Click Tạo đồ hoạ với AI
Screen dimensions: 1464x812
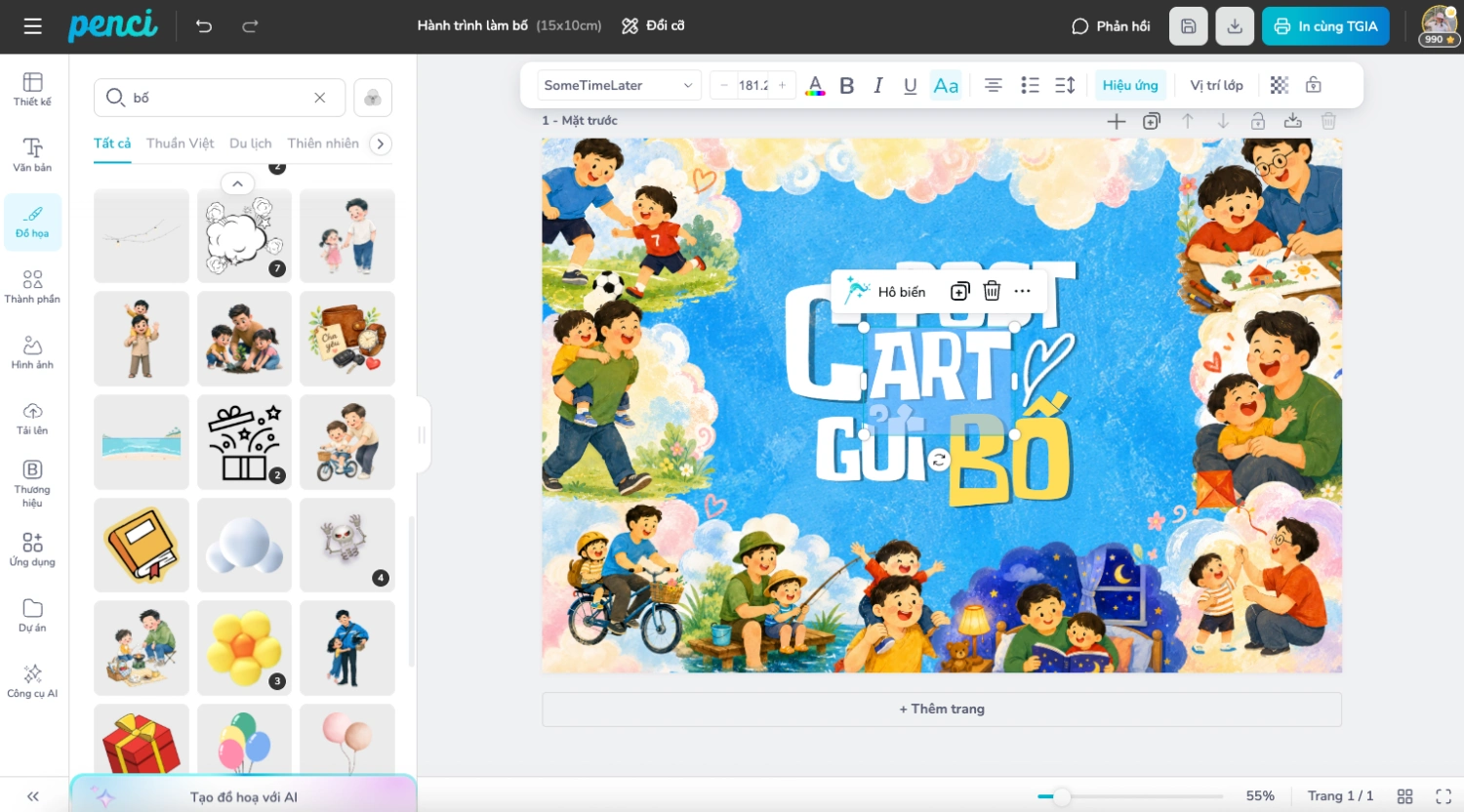pos(243,795)
